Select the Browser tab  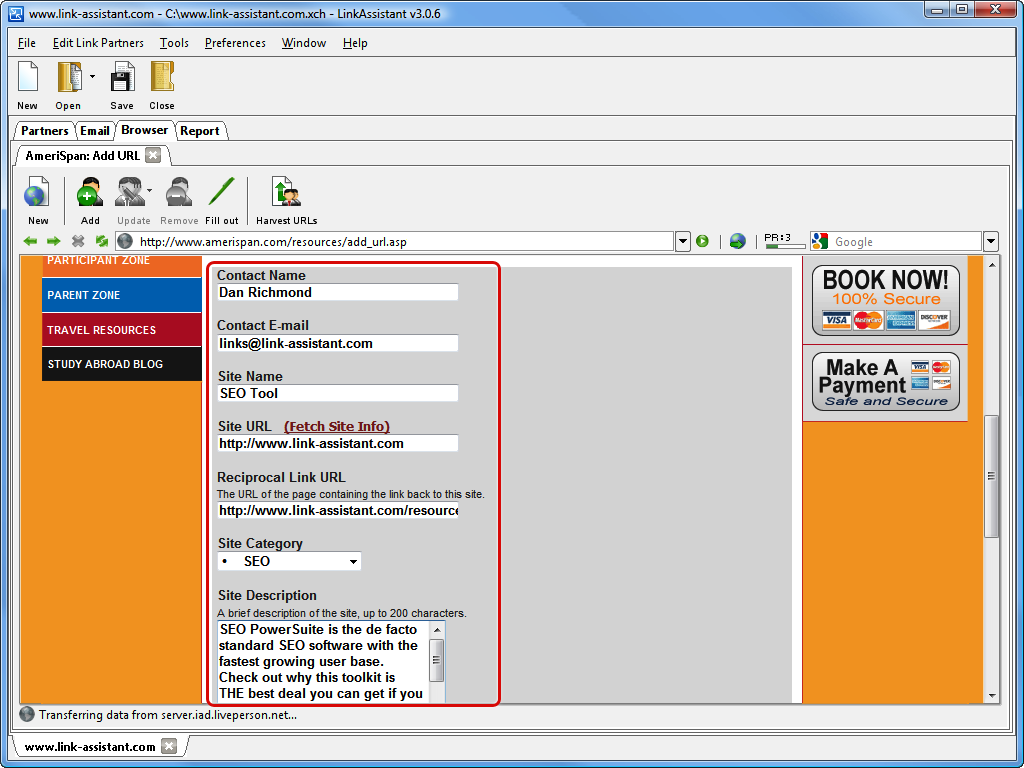144,130
